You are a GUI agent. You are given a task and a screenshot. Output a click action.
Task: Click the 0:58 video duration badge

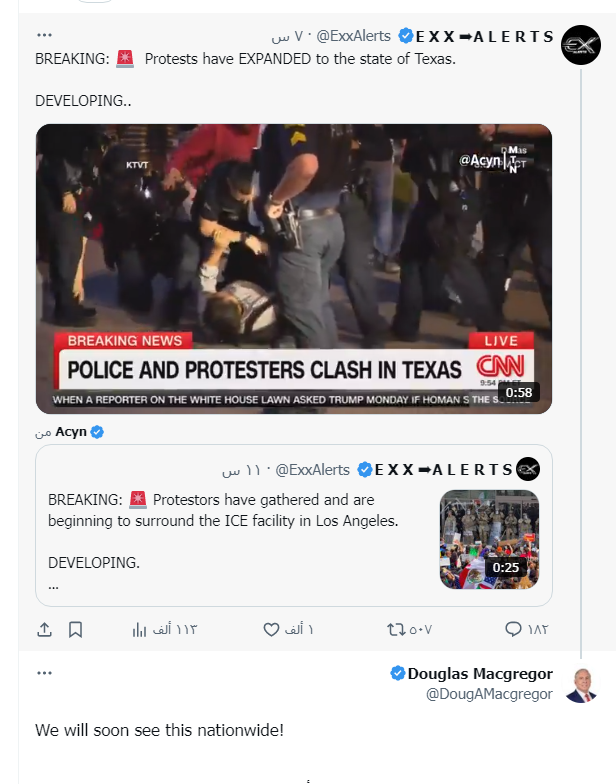tap(518, 392)
